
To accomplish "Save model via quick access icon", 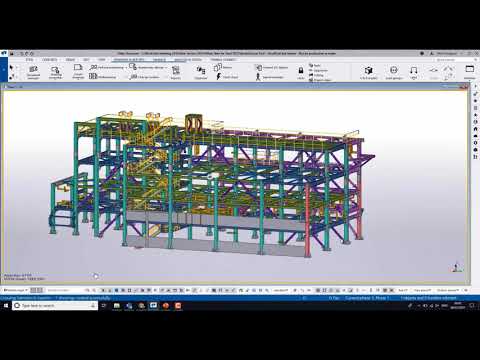I will (12, 53).
